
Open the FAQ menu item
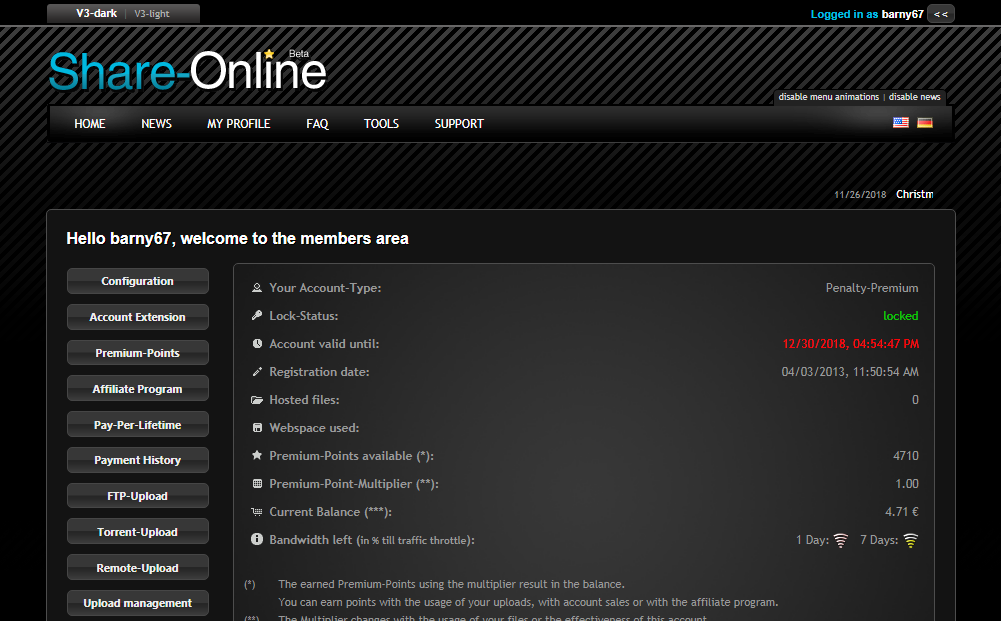(x=317, y=124)
